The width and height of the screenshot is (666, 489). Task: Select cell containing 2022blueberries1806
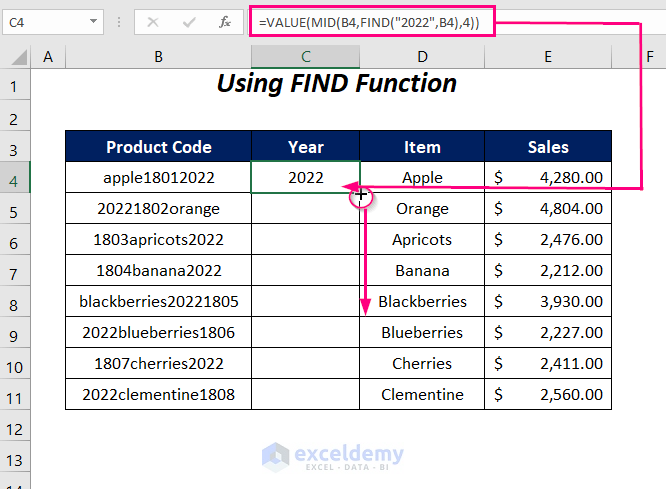(x=158, y=333)
